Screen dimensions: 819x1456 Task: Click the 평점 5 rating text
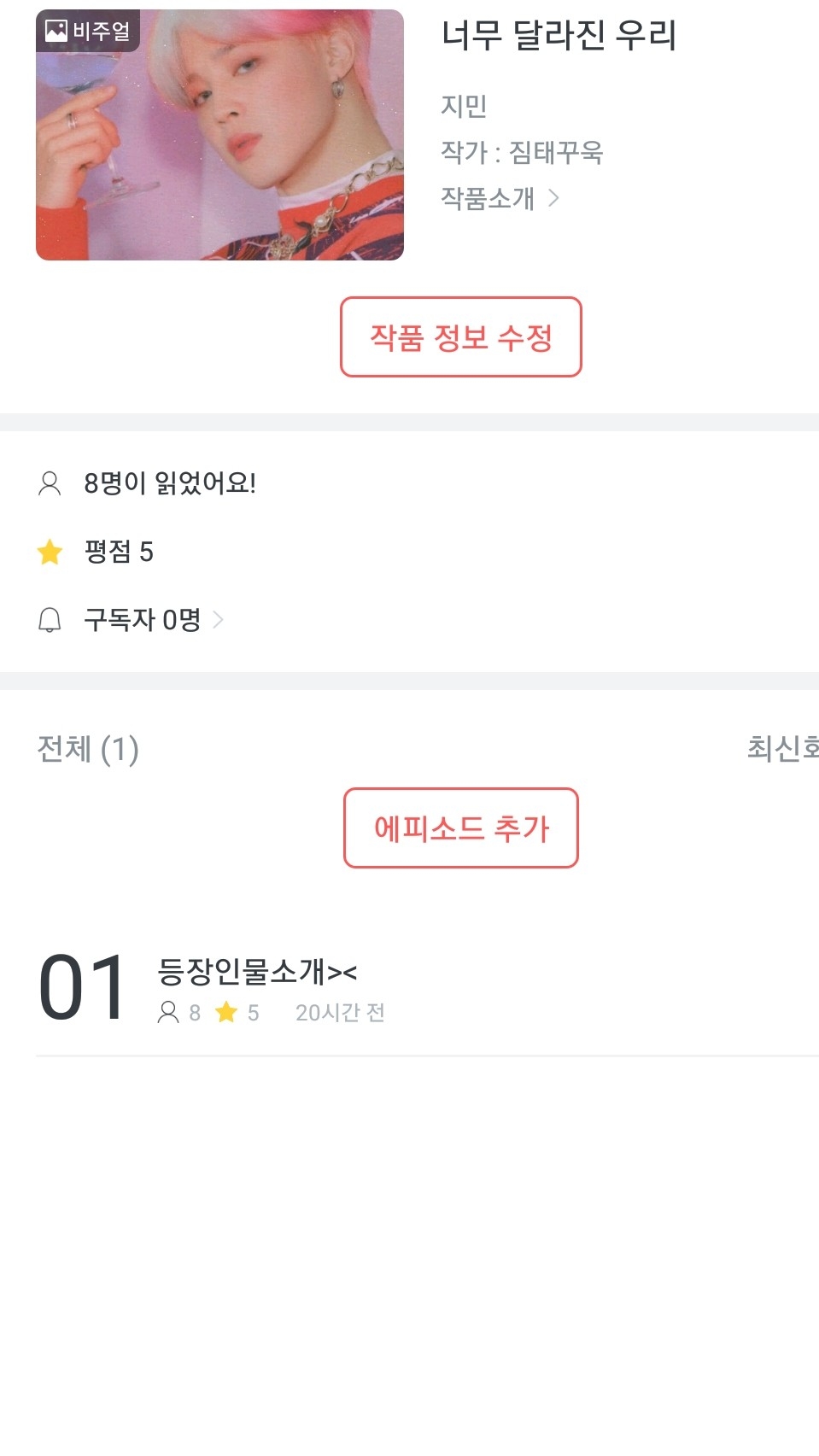[x=119, y=552]
